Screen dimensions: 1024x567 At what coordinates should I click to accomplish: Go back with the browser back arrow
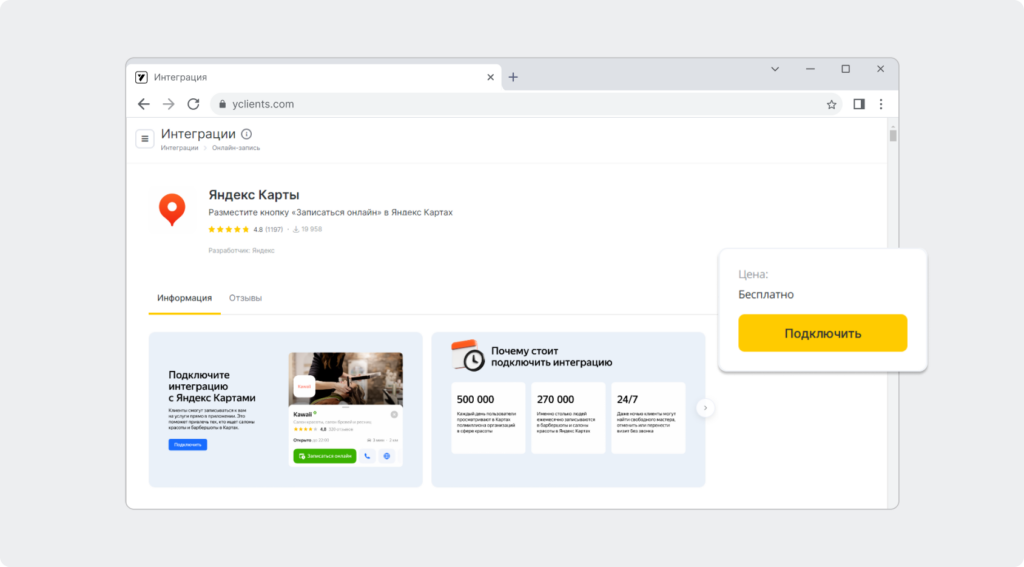(x=144, y=104)
